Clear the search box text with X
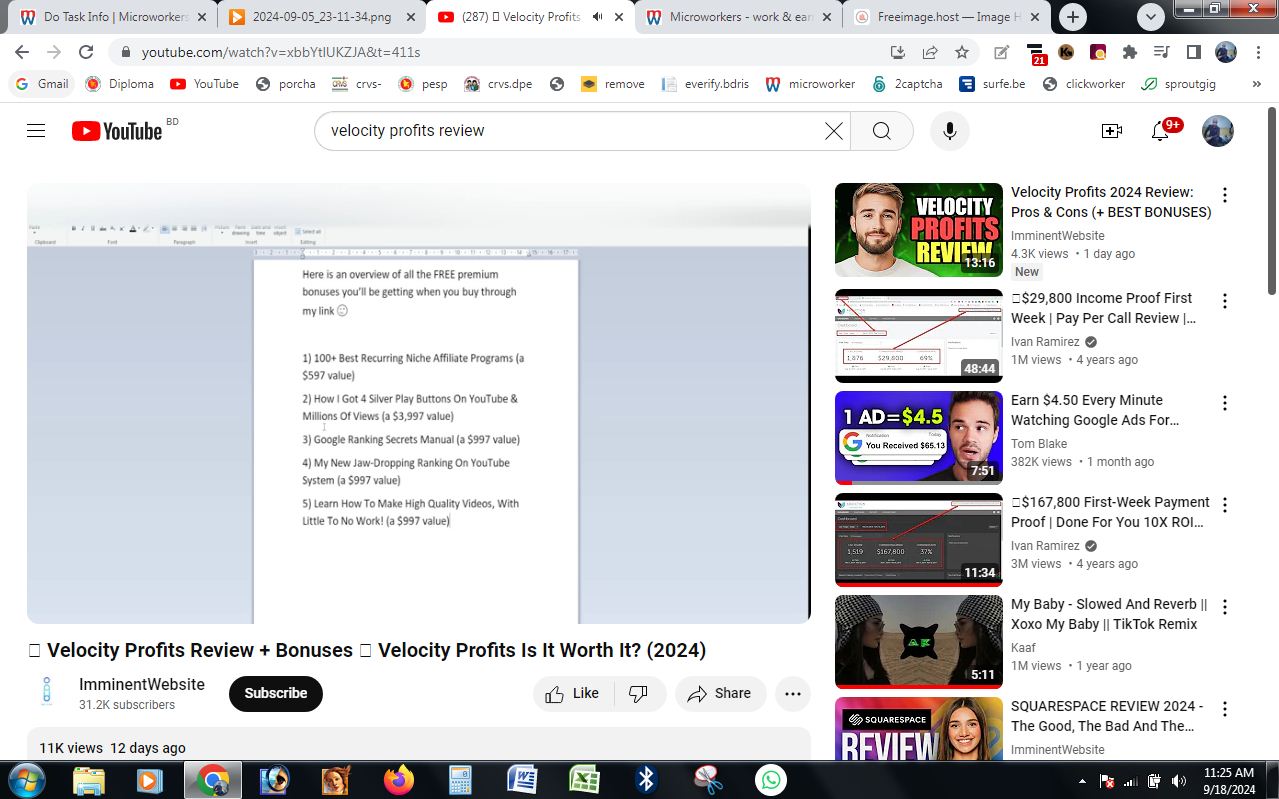 (x=833, y=131)
